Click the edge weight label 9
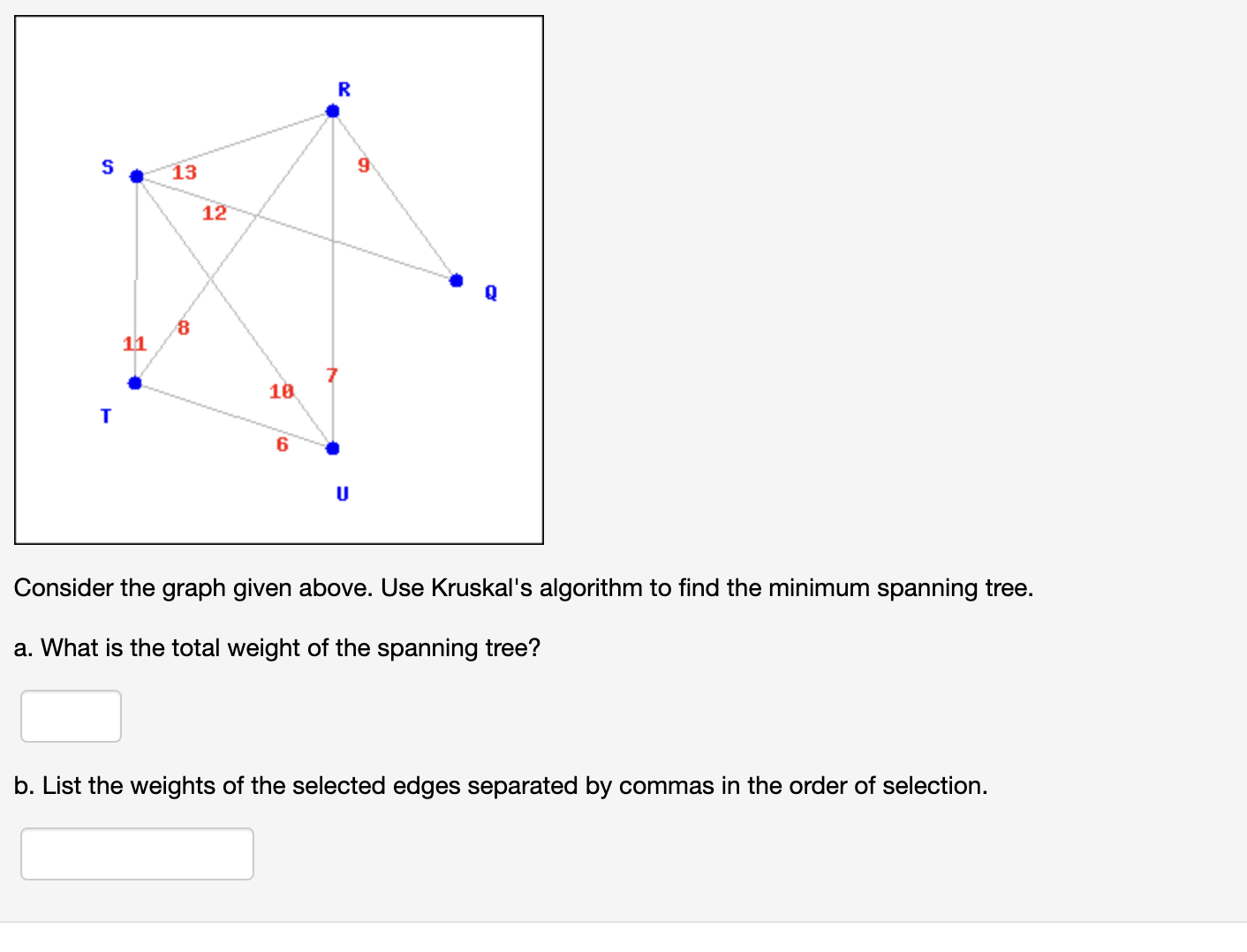 point(363,165)
